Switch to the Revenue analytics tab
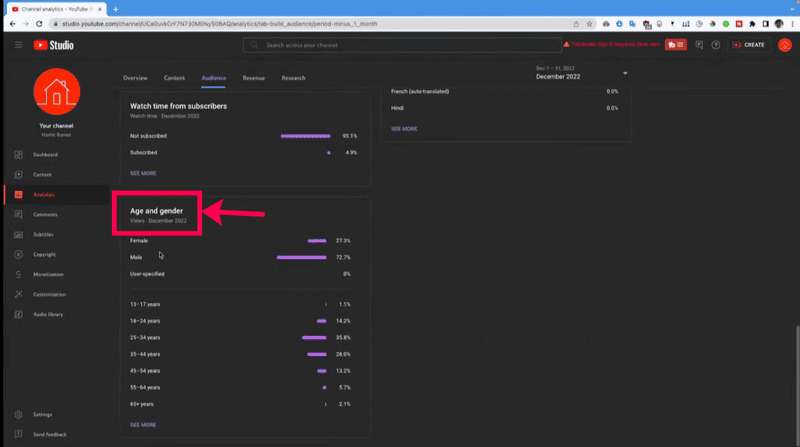This screenshot has height=447, width=800. [254, 78]
